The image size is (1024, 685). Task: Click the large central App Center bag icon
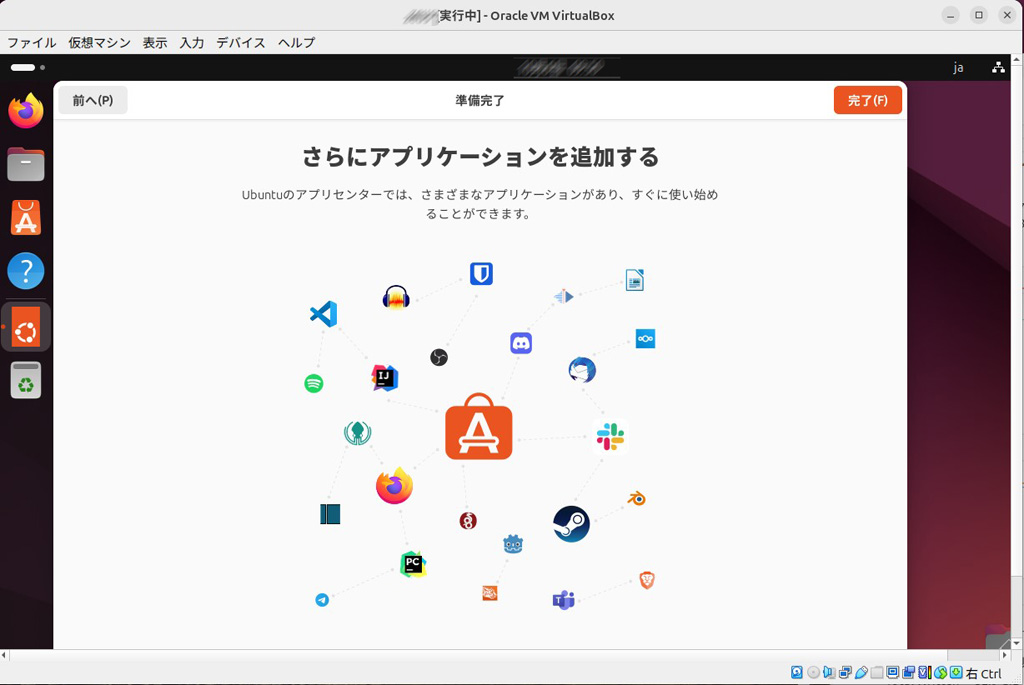point(479,426)
